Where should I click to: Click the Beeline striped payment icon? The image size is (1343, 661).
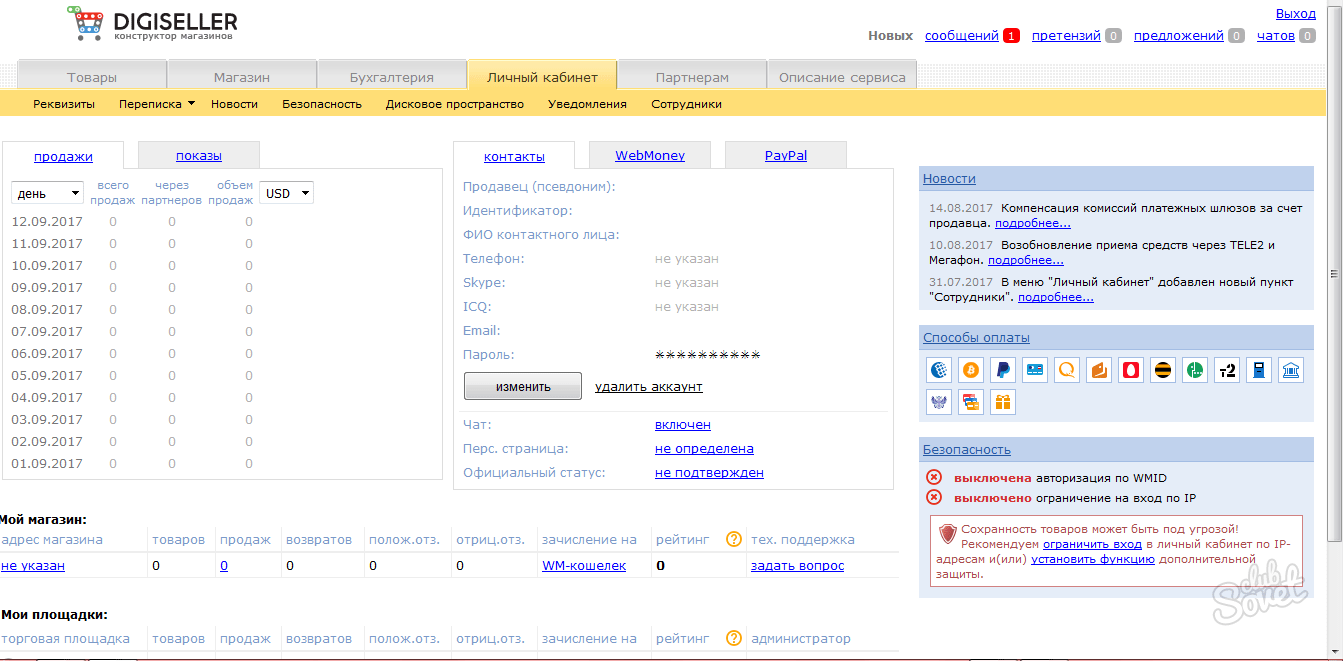click(1162, 370)
